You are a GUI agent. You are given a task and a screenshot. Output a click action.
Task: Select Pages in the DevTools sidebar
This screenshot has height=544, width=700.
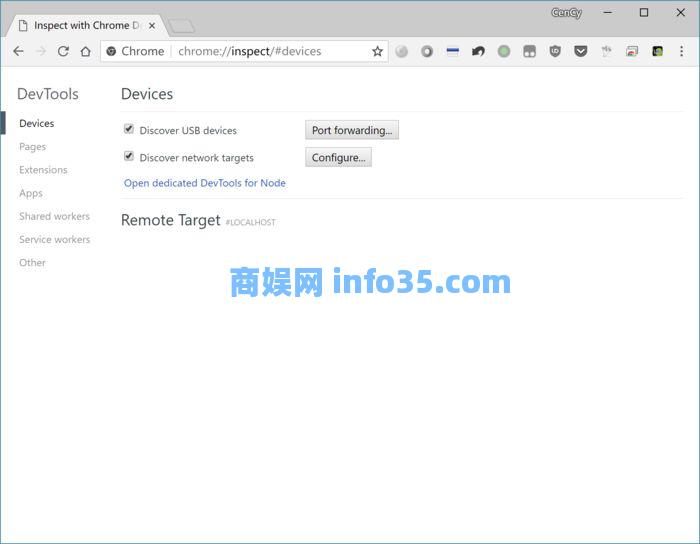(x=32, y=147)
